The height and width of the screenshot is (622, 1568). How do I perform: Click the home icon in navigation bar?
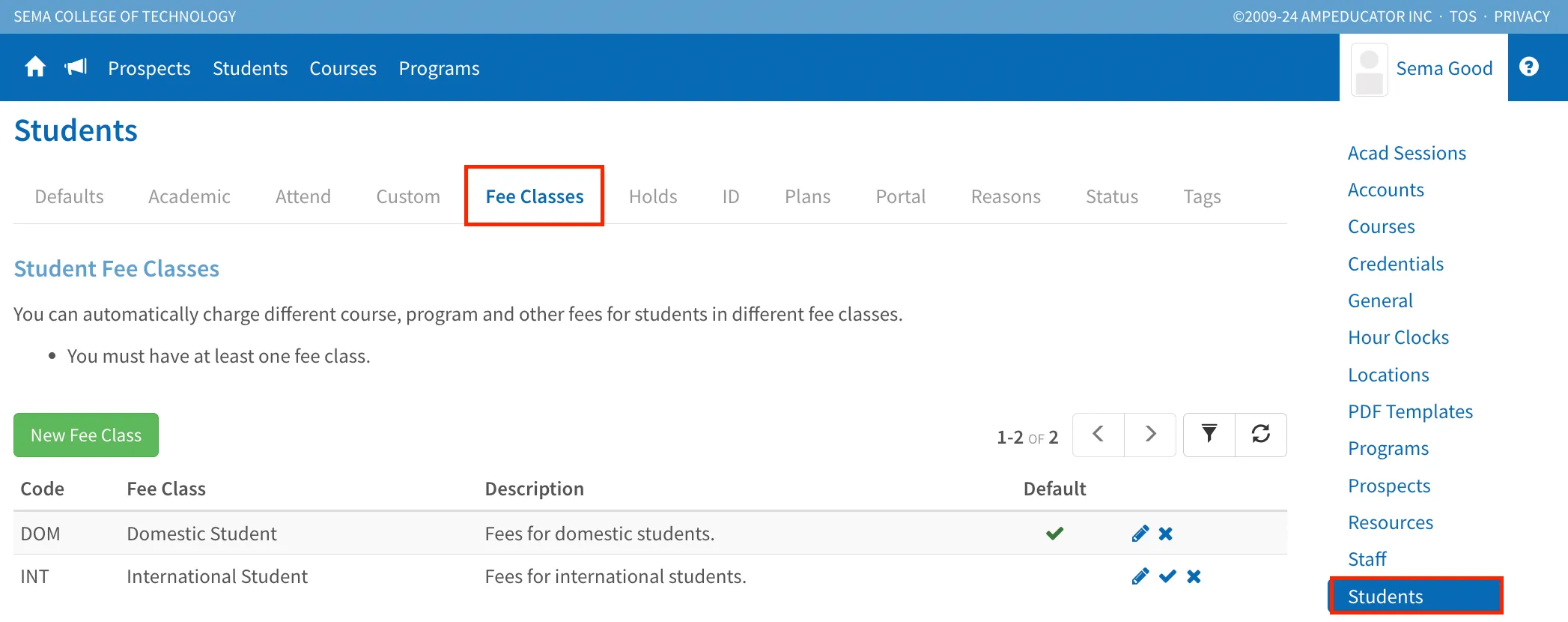(35, 67)
